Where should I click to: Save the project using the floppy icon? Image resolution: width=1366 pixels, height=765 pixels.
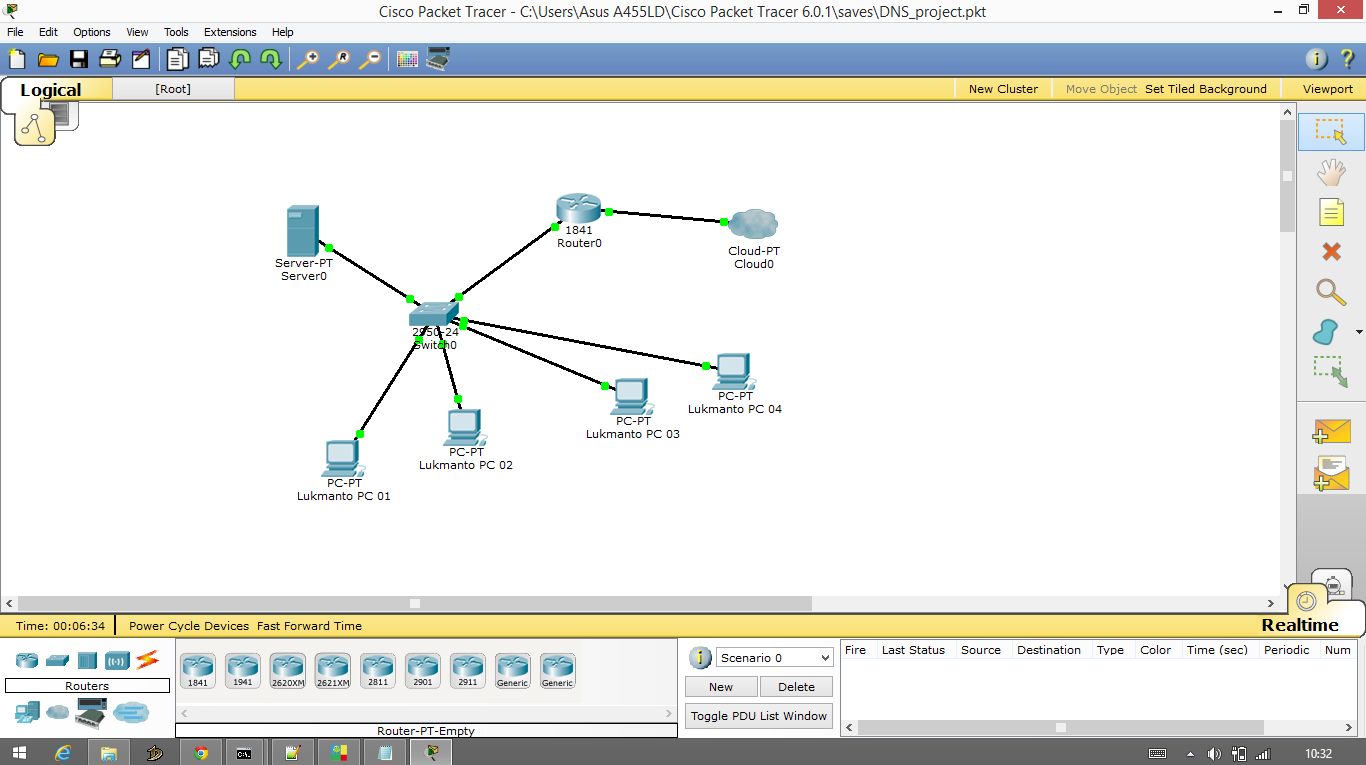tap(78, 59)
